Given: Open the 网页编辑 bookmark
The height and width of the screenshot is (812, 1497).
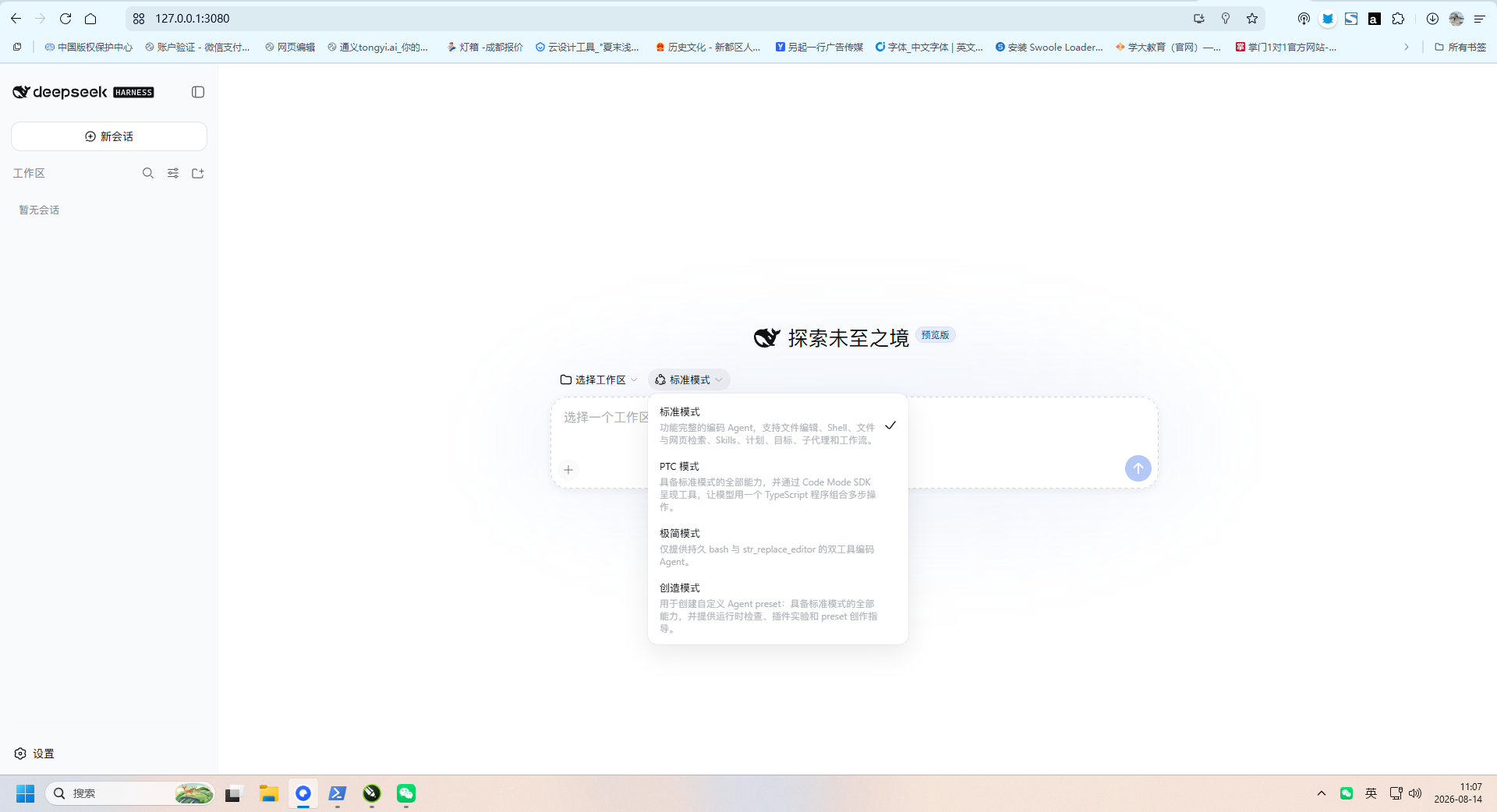Looking at the screenshot, I should tap(290, 48).
